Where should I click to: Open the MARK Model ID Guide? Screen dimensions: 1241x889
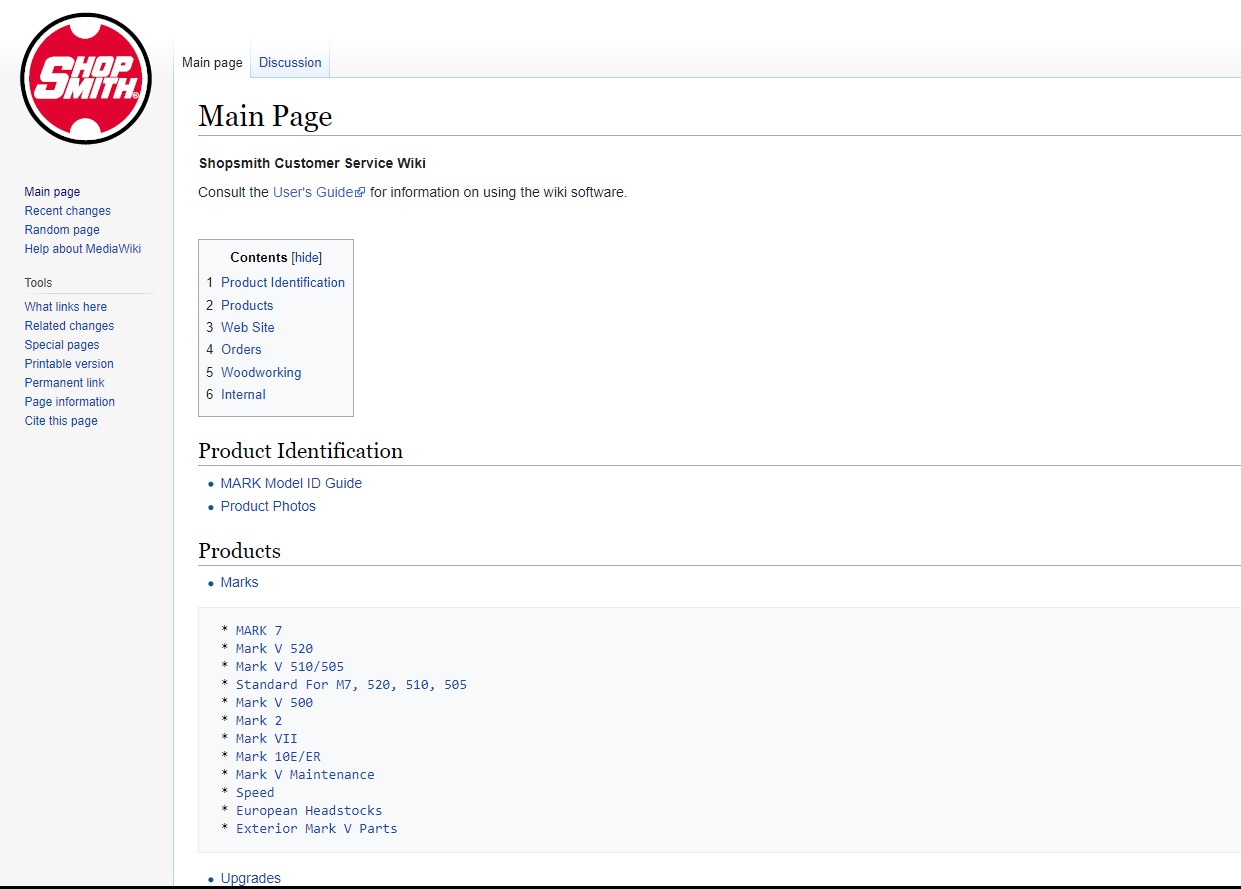point(291,483)
